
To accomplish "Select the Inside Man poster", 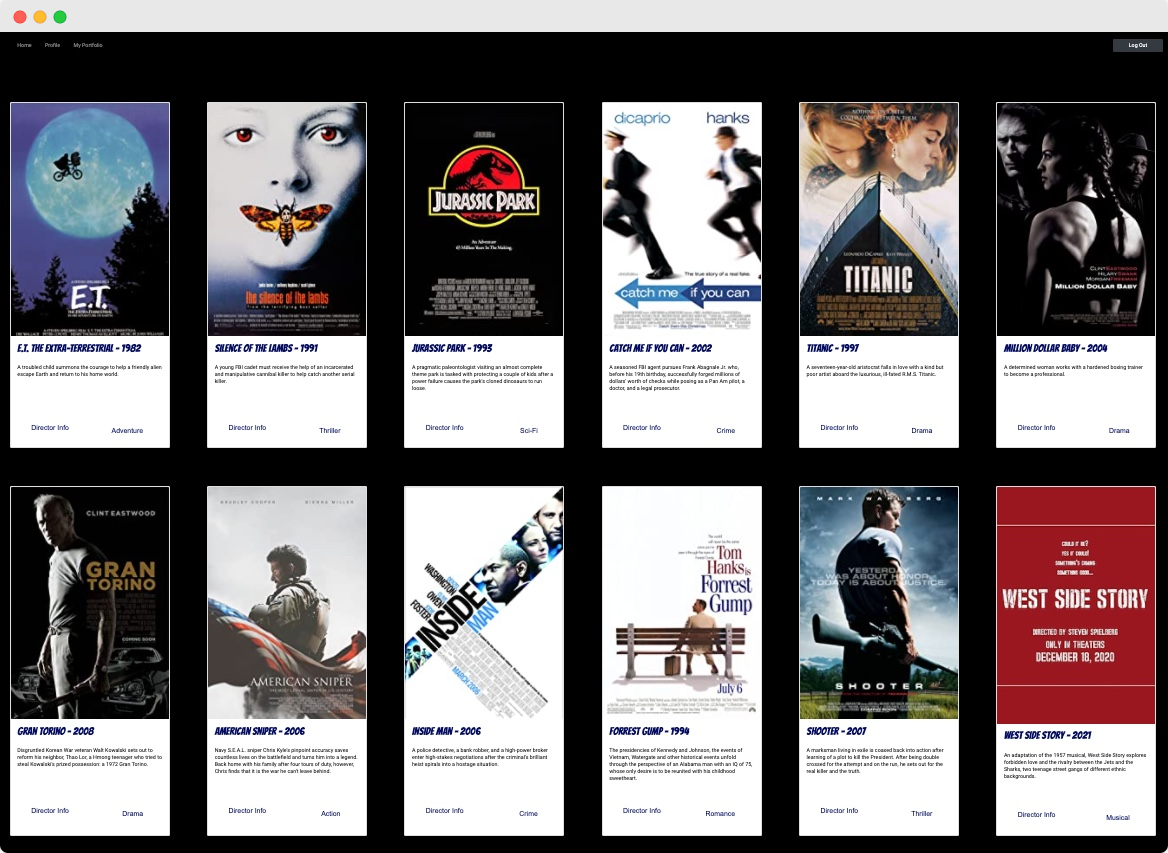I will [x=484, y=603].
